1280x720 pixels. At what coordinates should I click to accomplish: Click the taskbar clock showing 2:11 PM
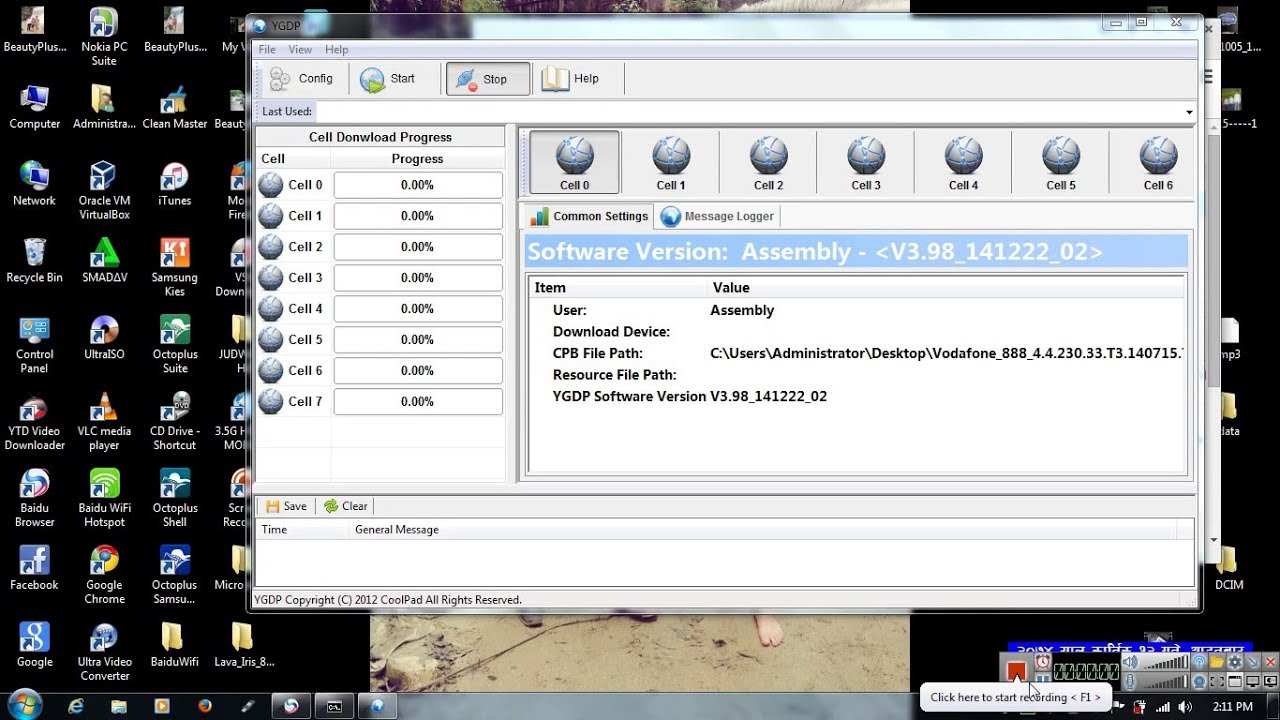[x=1231, y=707]
